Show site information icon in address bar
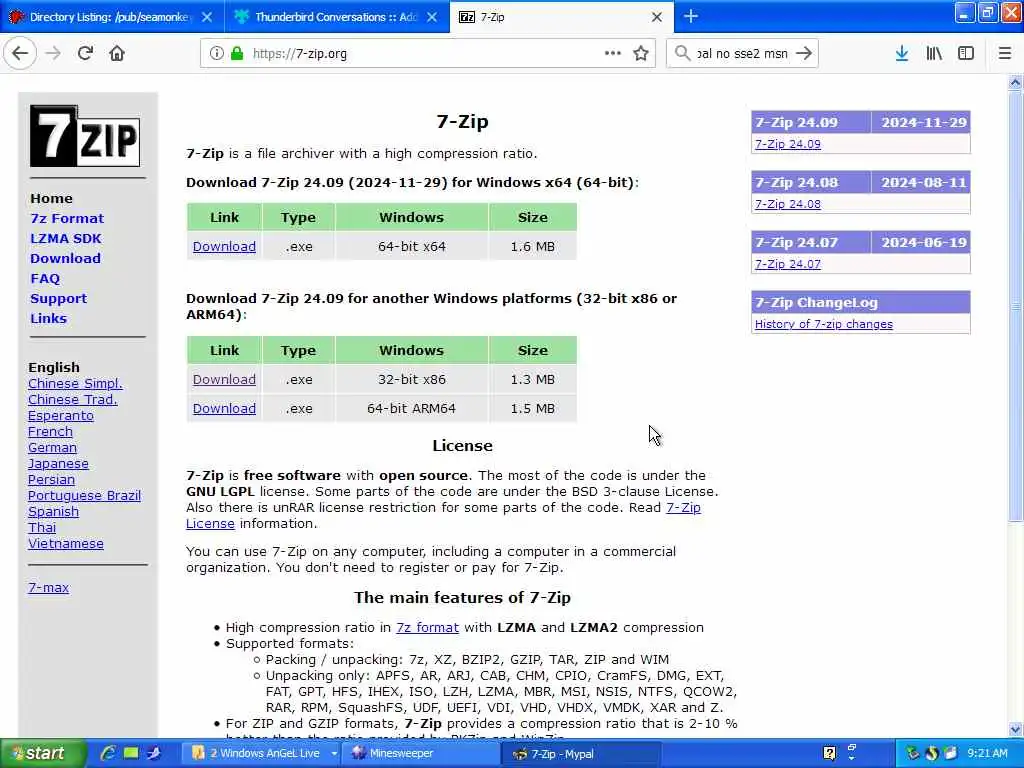The height and width of the screenshot is (768, 1024). tap(216, 54)
